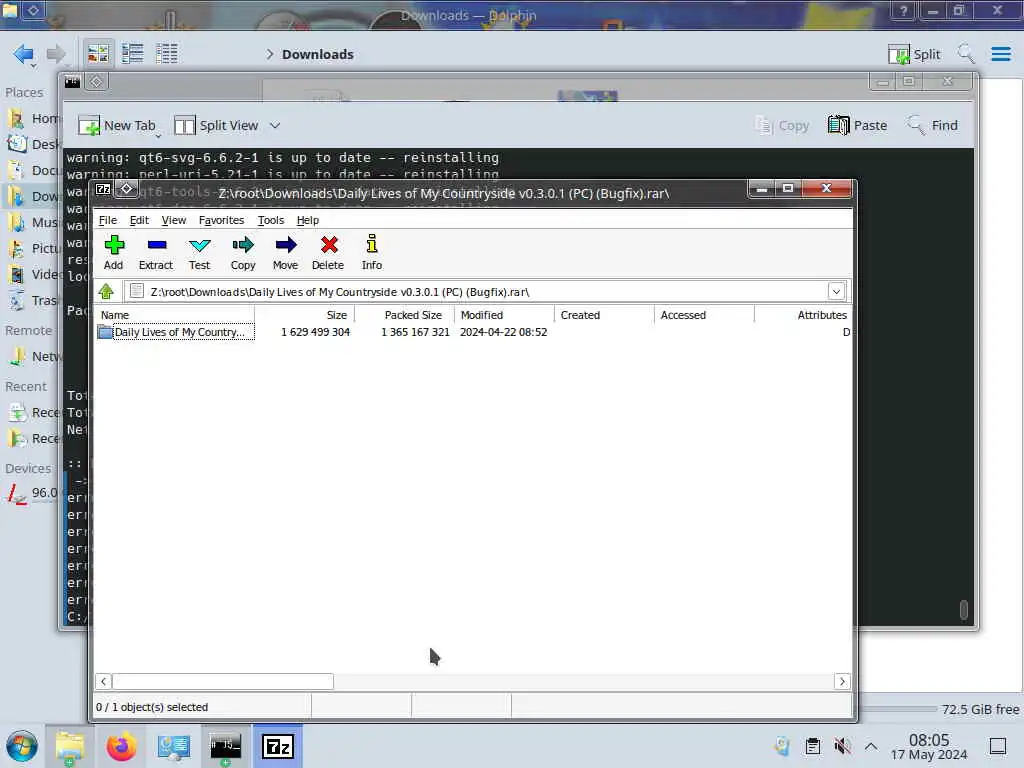Click the Split button in Dolphin
This screenshot has width=1024, height=768.
(914, 54)
